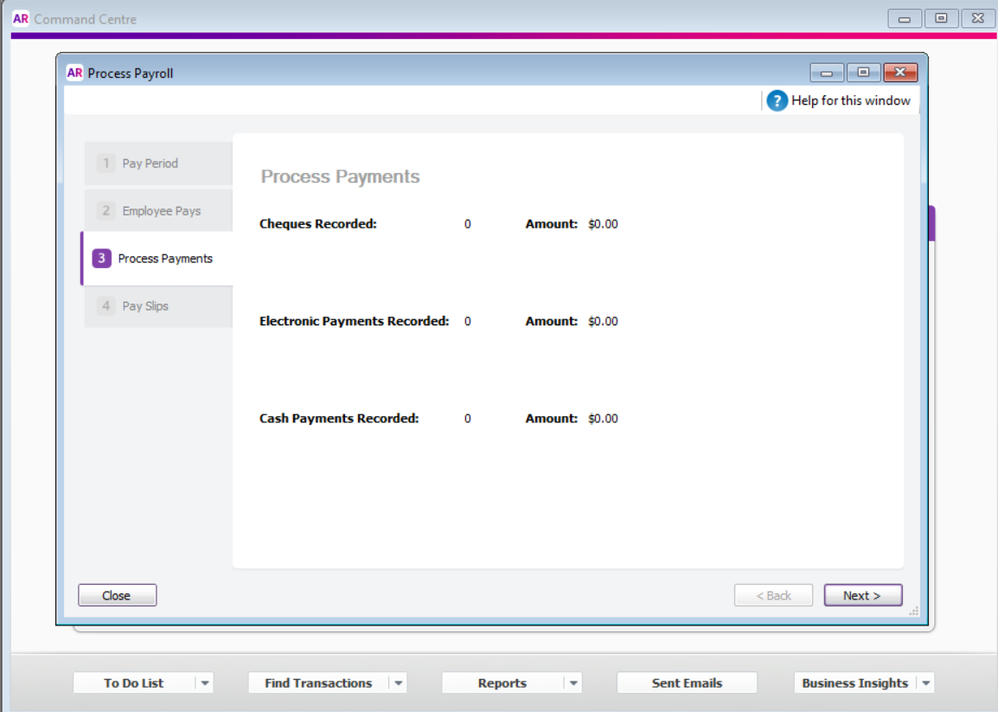The width and height of the screenshot is (998, 712).
Task: Minimize the Process Payroll window
Action: point(826,73)
